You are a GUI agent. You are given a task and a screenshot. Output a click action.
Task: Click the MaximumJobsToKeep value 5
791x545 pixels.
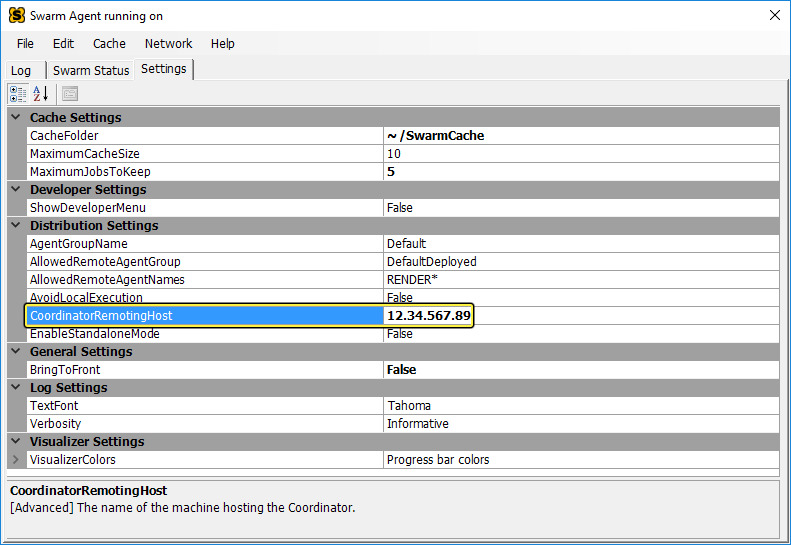tap(581, 172)
